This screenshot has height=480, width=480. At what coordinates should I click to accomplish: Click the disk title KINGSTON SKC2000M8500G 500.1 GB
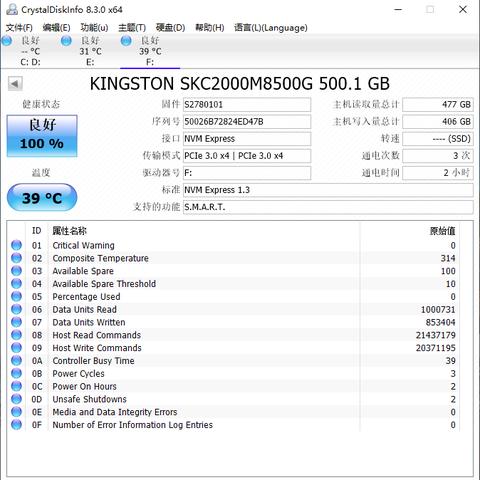pos(240,84)
